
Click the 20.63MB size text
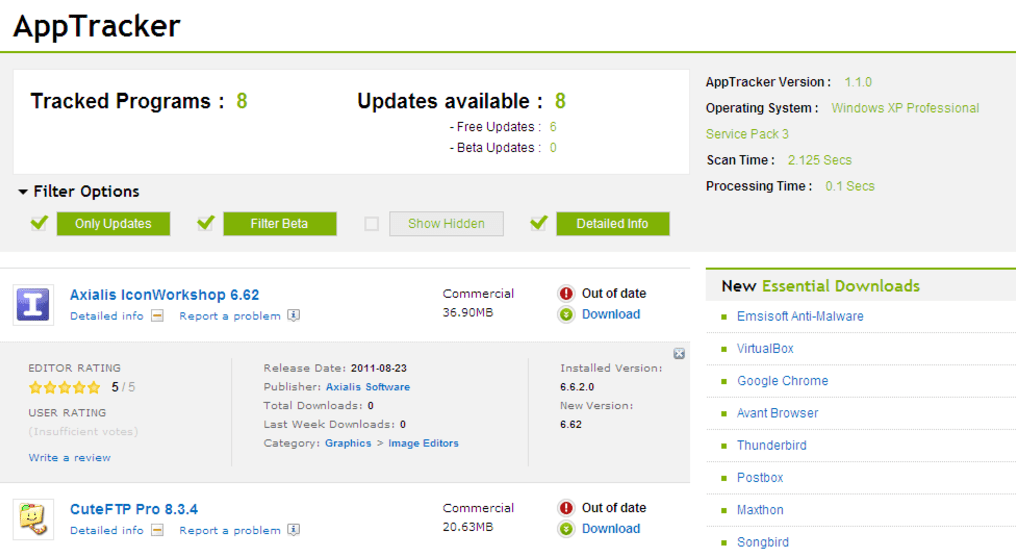point(468,527)
